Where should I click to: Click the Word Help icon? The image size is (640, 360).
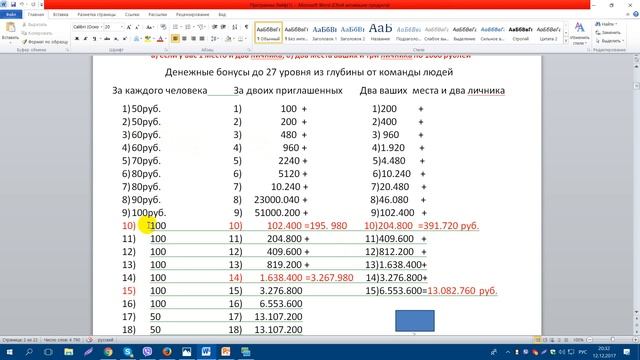click(x=636, y=14)
